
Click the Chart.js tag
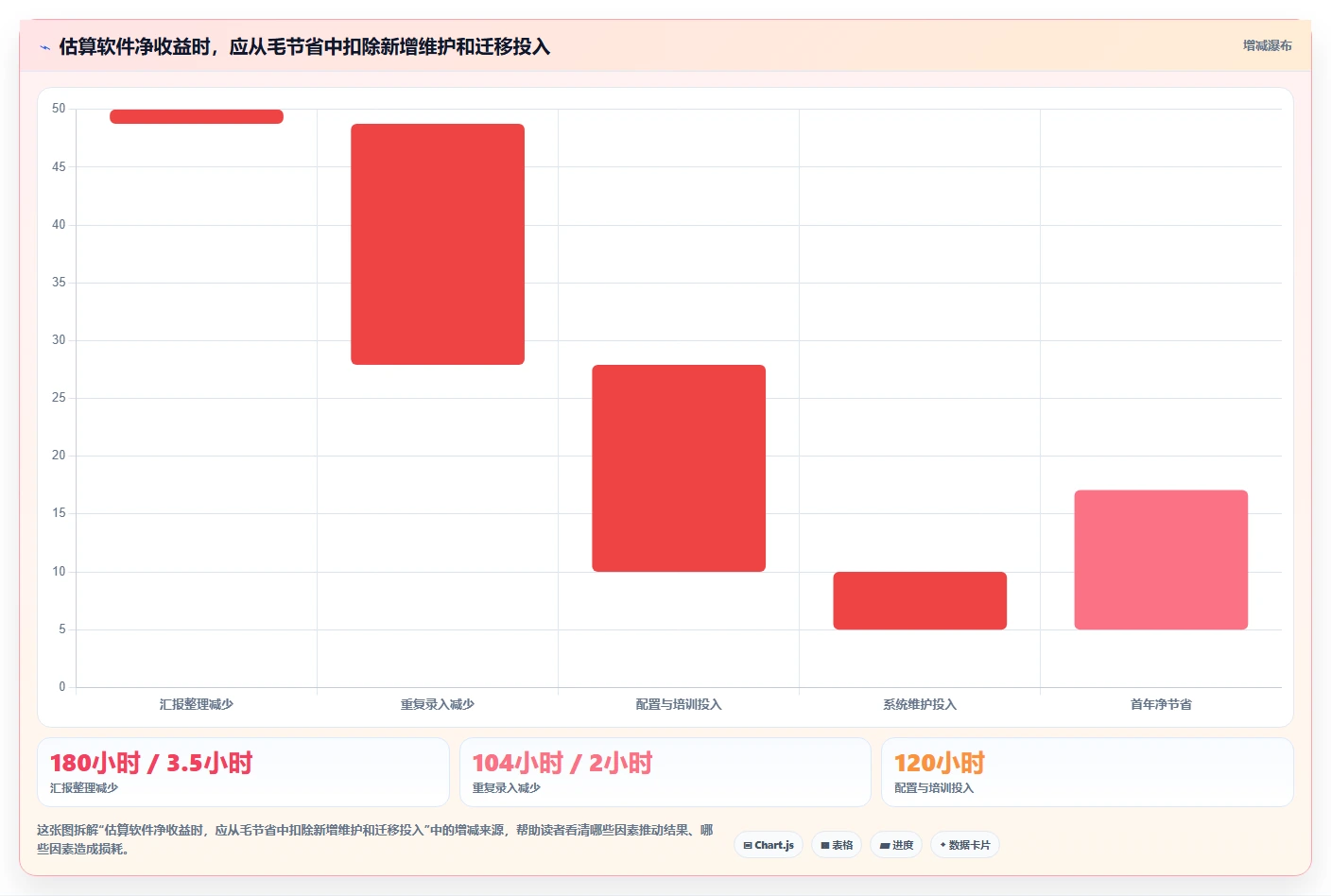769,845
